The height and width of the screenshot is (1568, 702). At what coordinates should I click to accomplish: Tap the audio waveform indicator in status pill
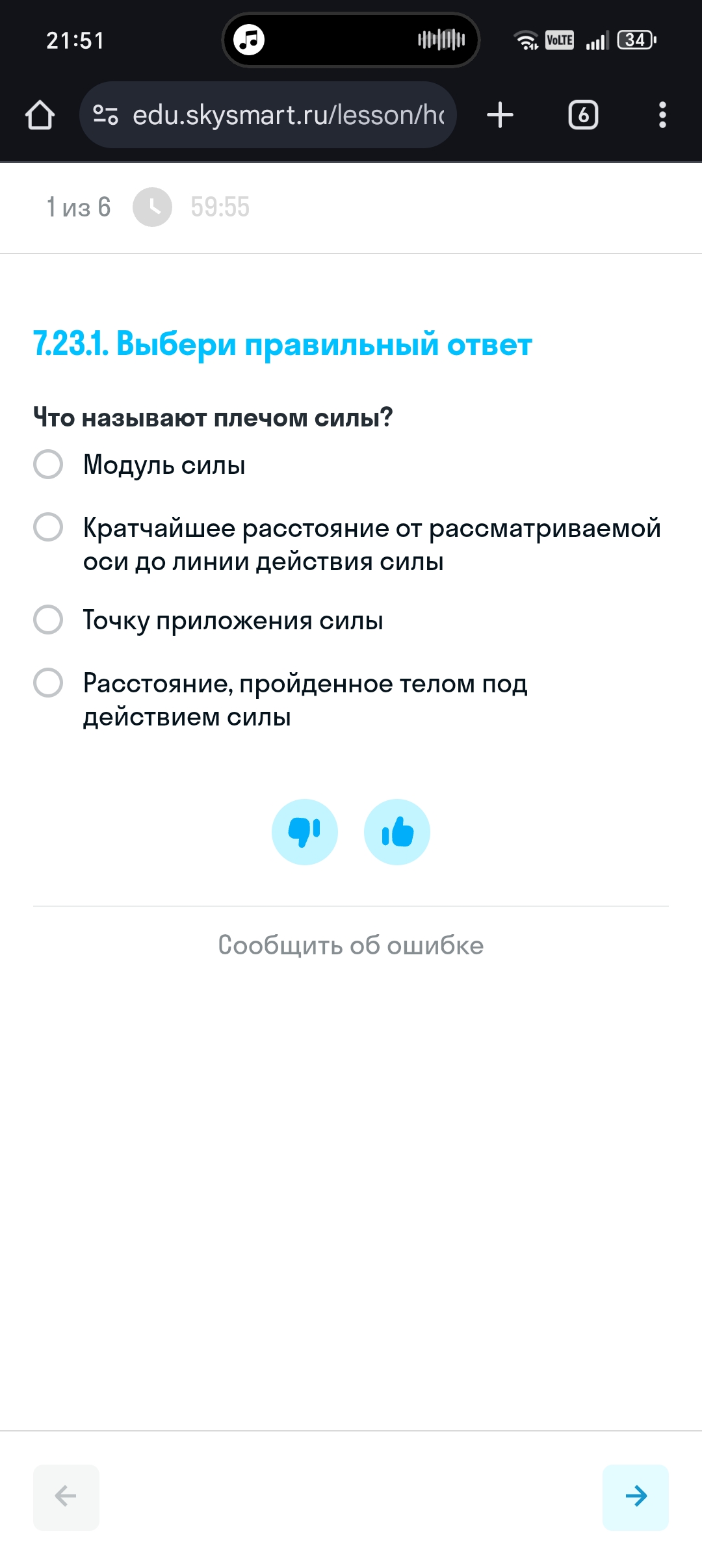click(441, 40)
